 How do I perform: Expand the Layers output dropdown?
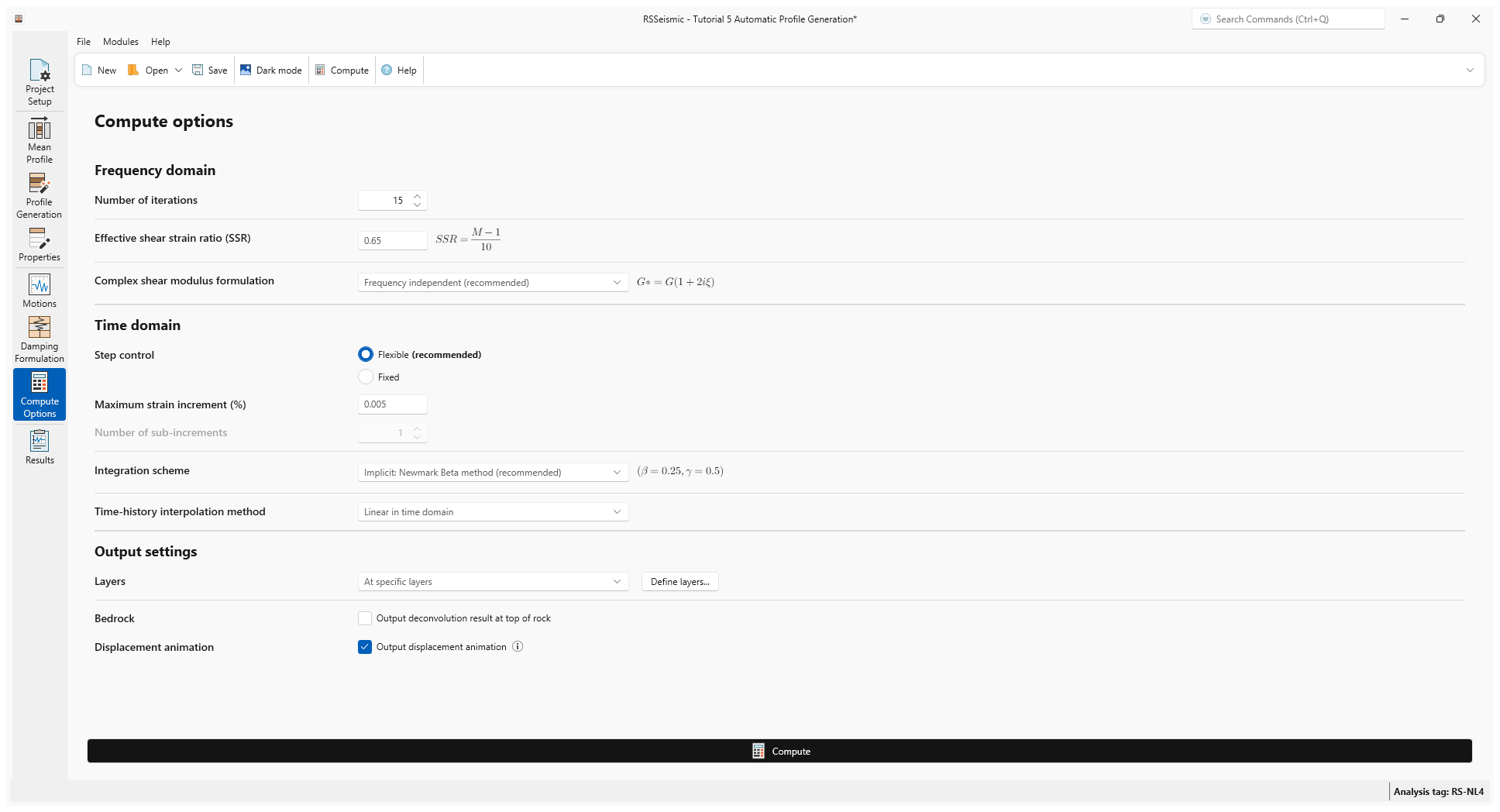tap(493, 582)
